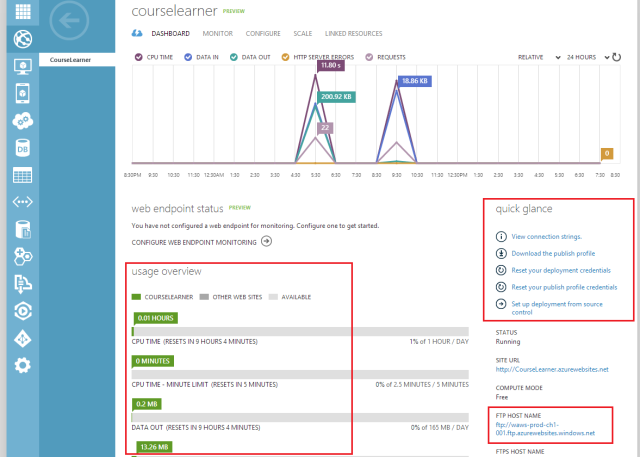
Task: Click the arrow icon beside source control setup
Action: (x=501, y=304)
